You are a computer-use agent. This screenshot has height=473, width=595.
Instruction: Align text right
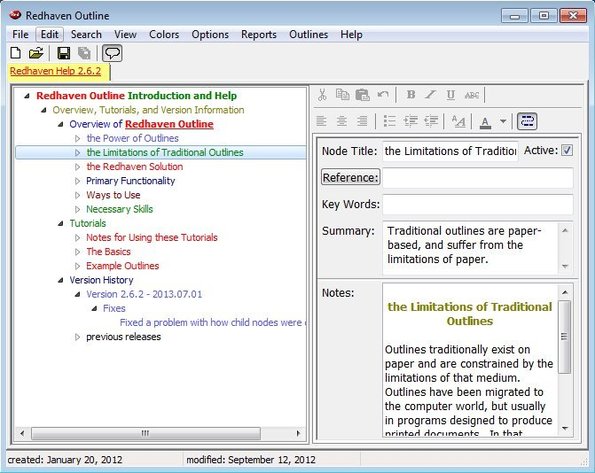pos(362,121)
